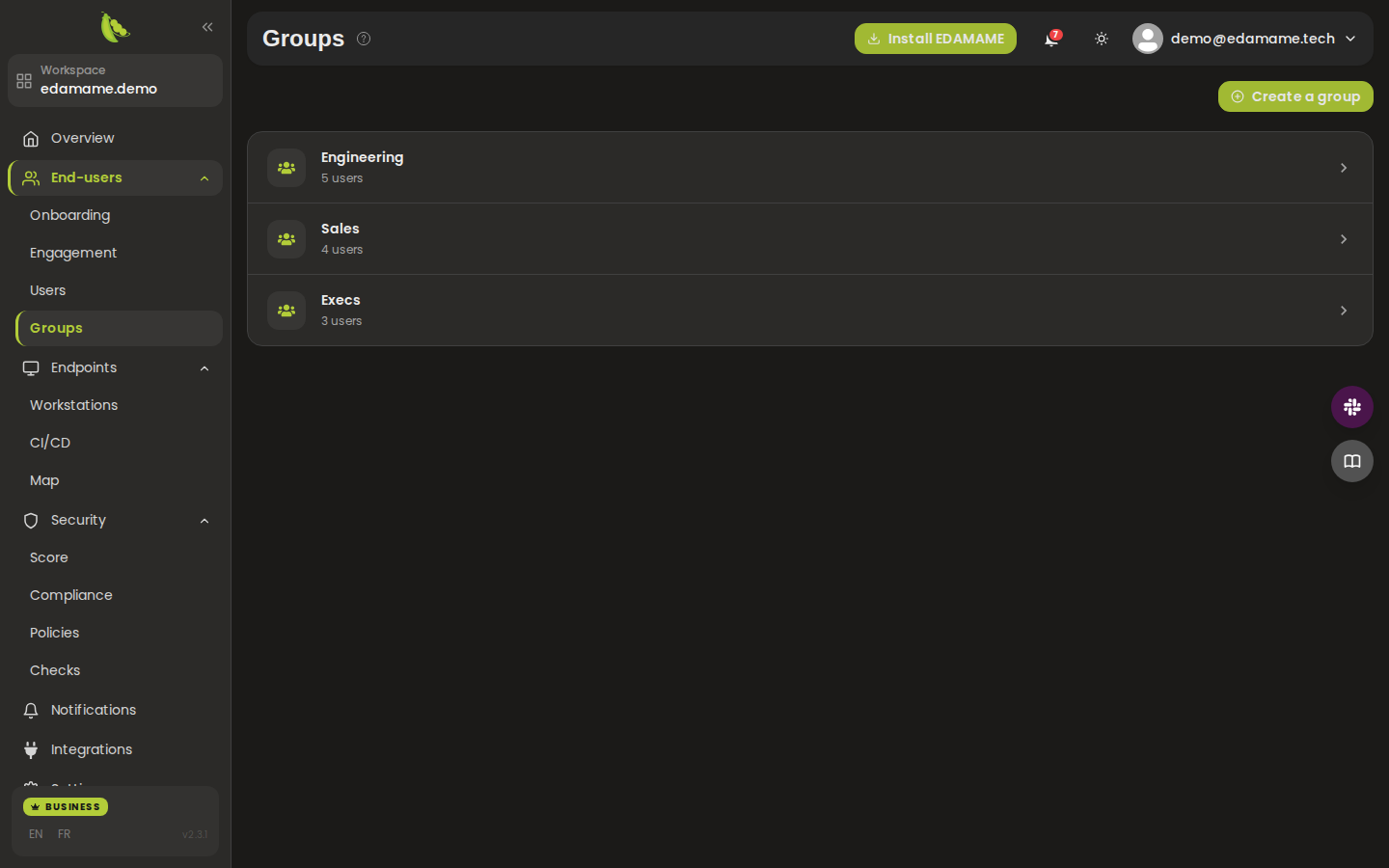Image resolution: width=1389 pixels, height=868 pixels.
Task: Expand Engineering group via right chevron
Action: tap(1344, 168)
